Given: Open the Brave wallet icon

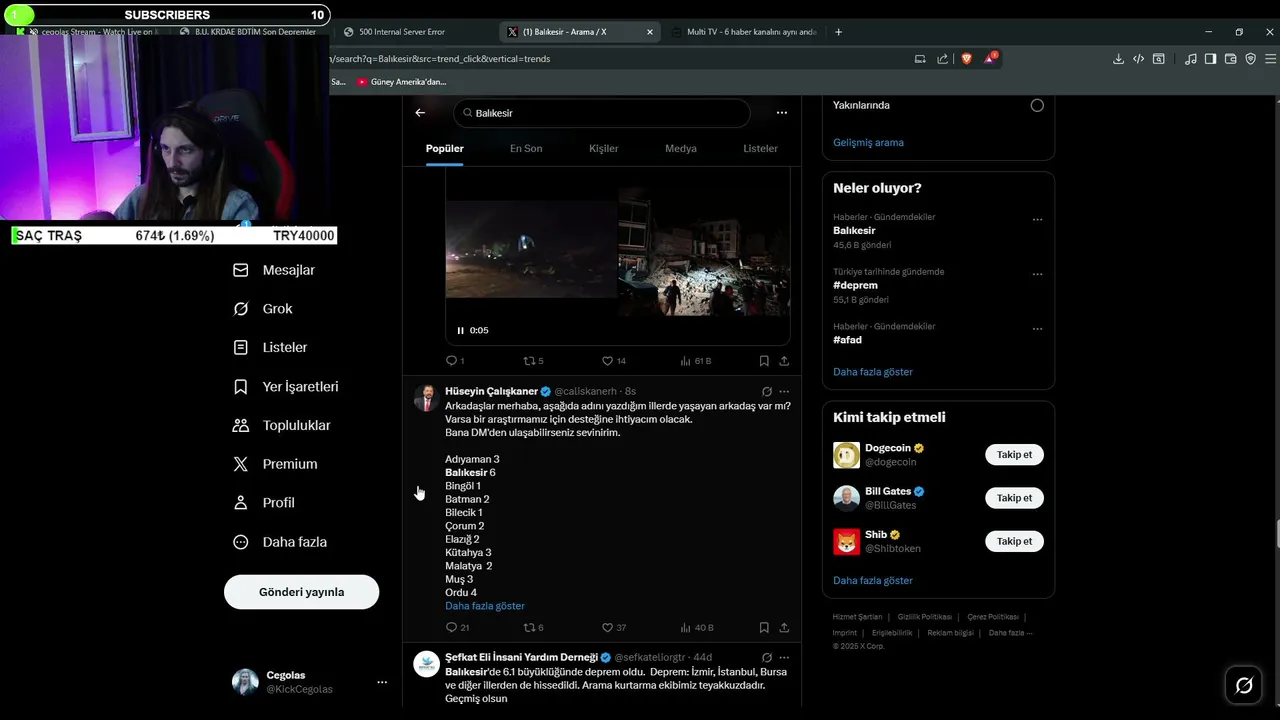Looking at the screenshot, I should tap(1231, 59).
